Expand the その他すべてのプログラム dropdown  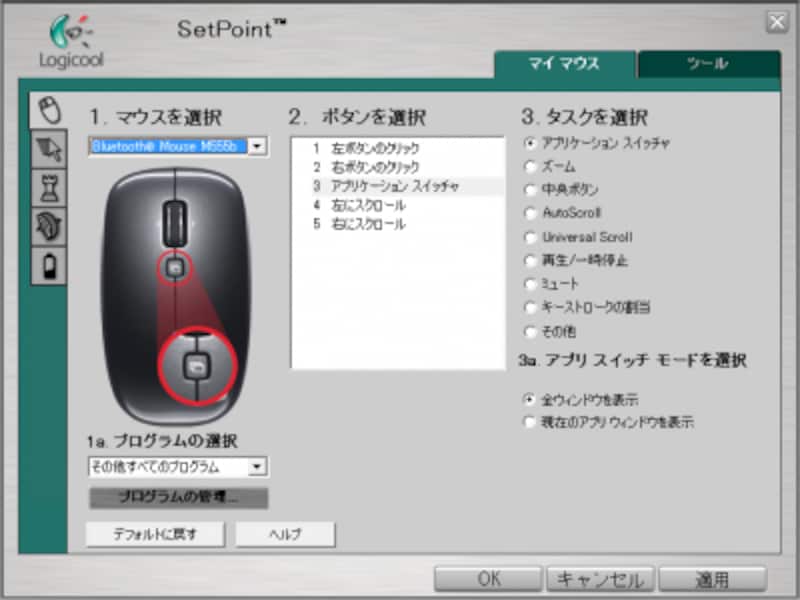point(258,466)
